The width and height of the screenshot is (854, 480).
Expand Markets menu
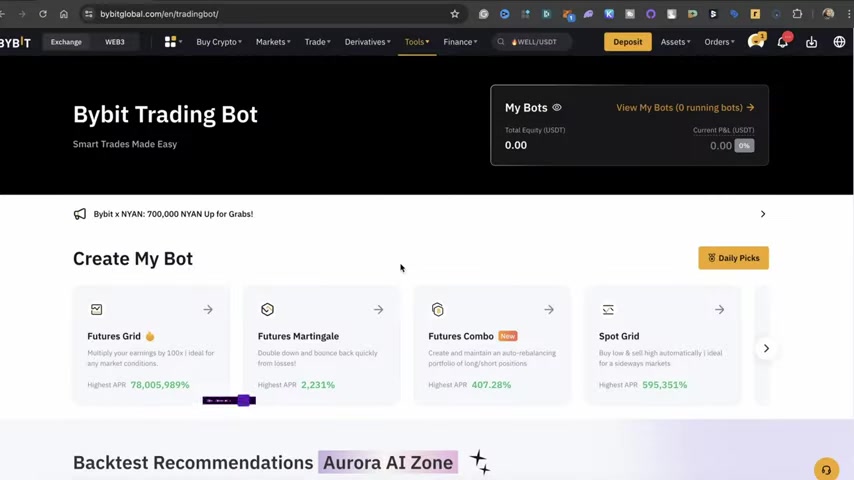tap(273, 42)
